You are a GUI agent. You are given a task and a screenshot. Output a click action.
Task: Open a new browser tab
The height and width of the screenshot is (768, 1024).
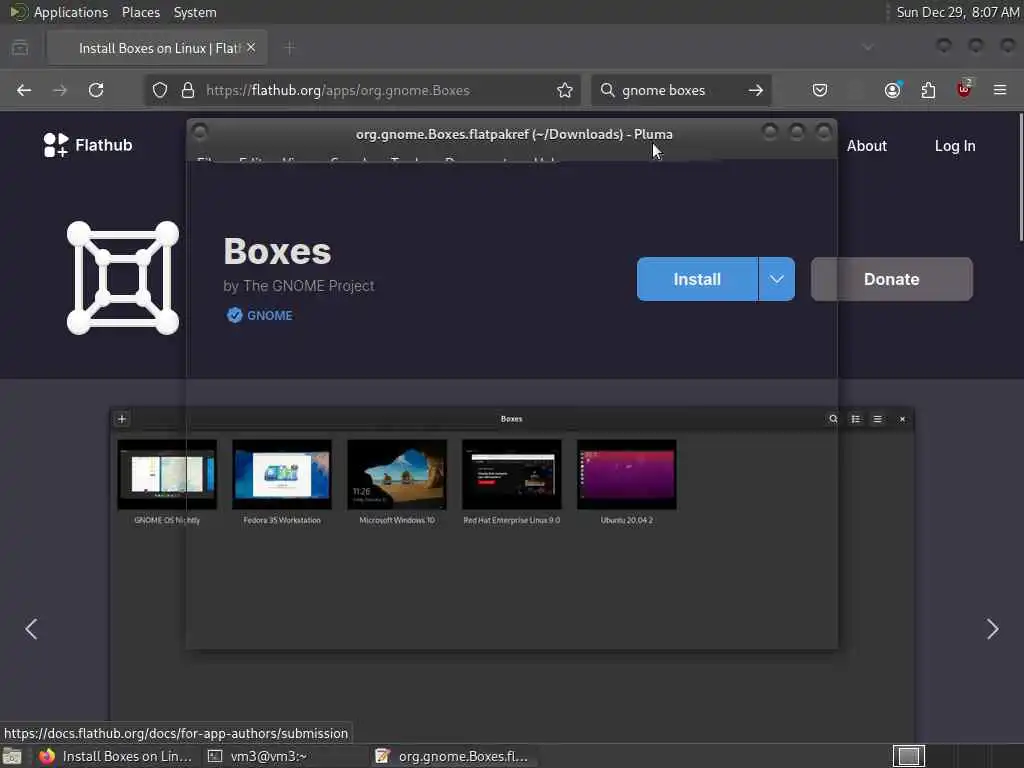(x=290, y=48)
